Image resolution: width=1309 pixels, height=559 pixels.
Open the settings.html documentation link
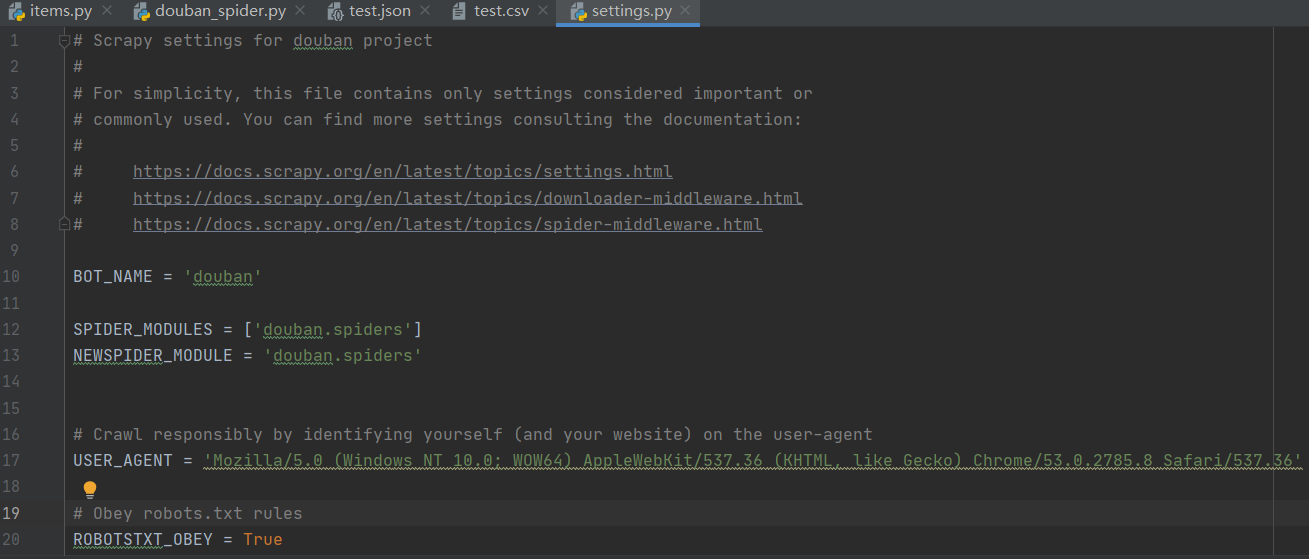tap(403, 172)
